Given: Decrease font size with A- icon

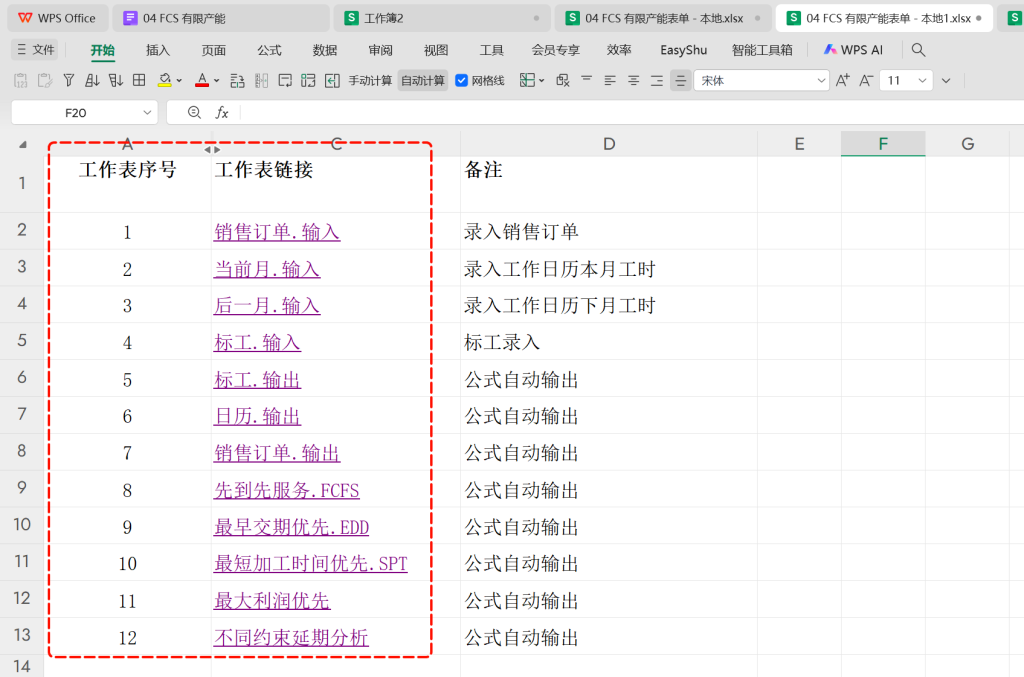Looking at the screenshot, I should click(866, 80).
